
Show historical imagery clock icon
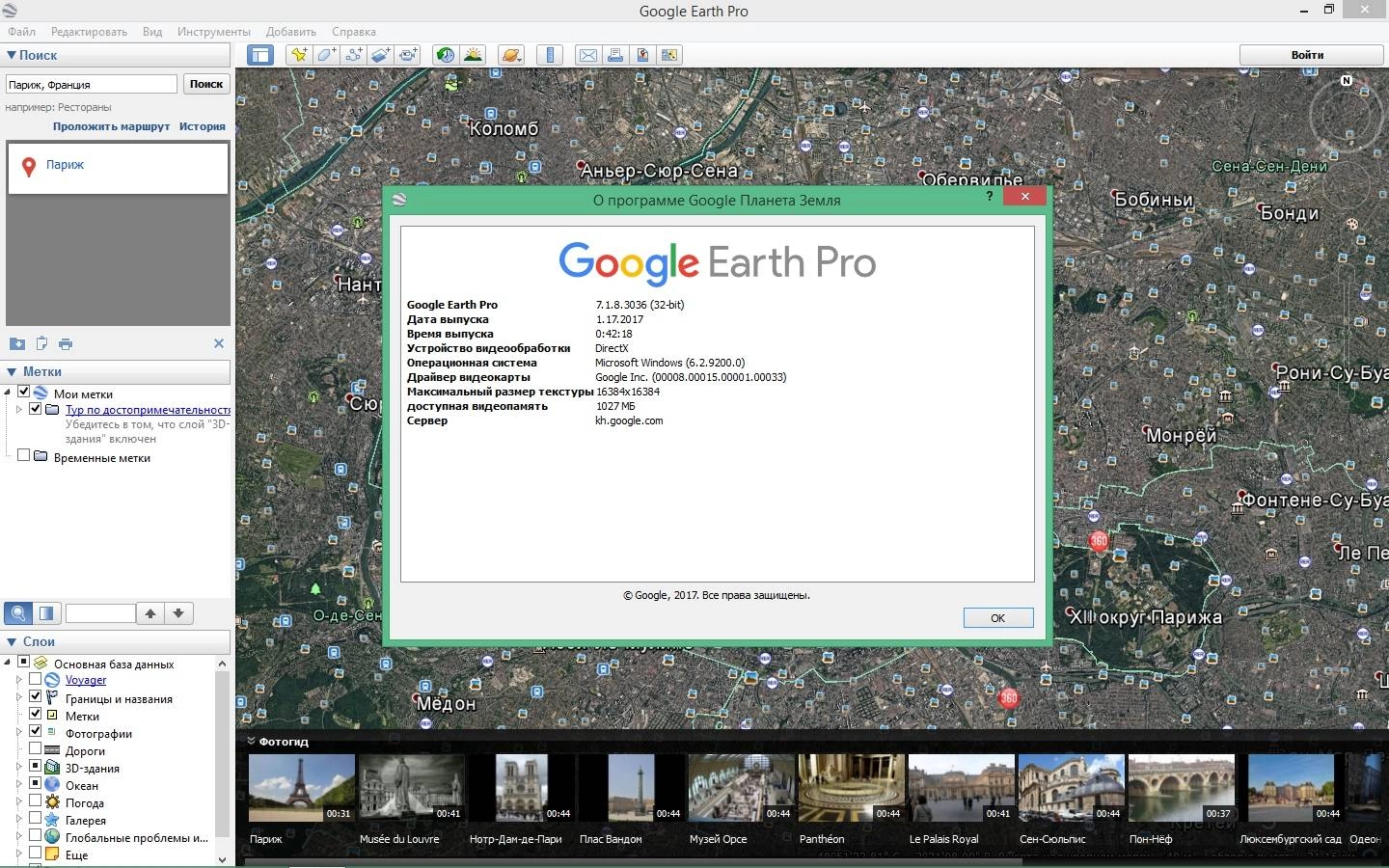point(445,55)
